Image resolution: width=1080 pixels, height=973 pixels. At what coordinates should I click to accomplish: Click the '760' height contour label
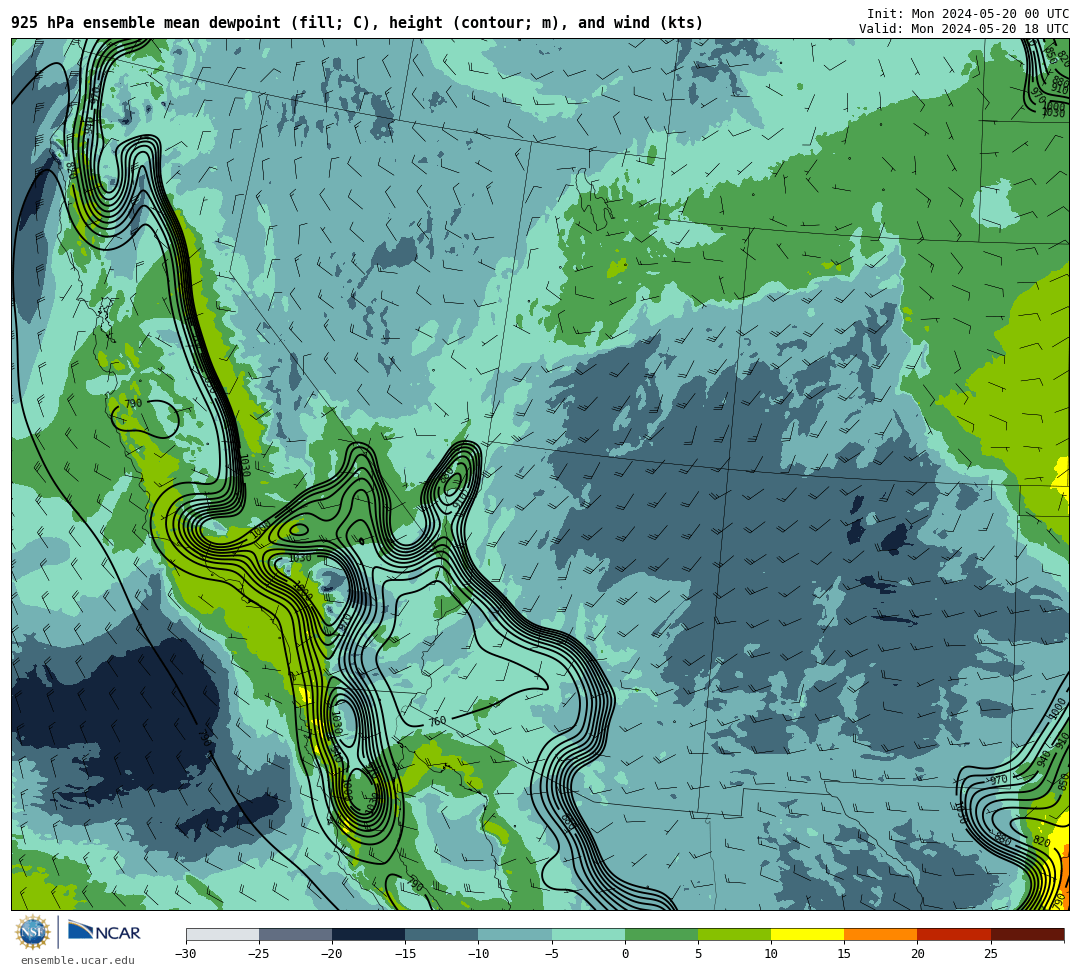(437, 721)
